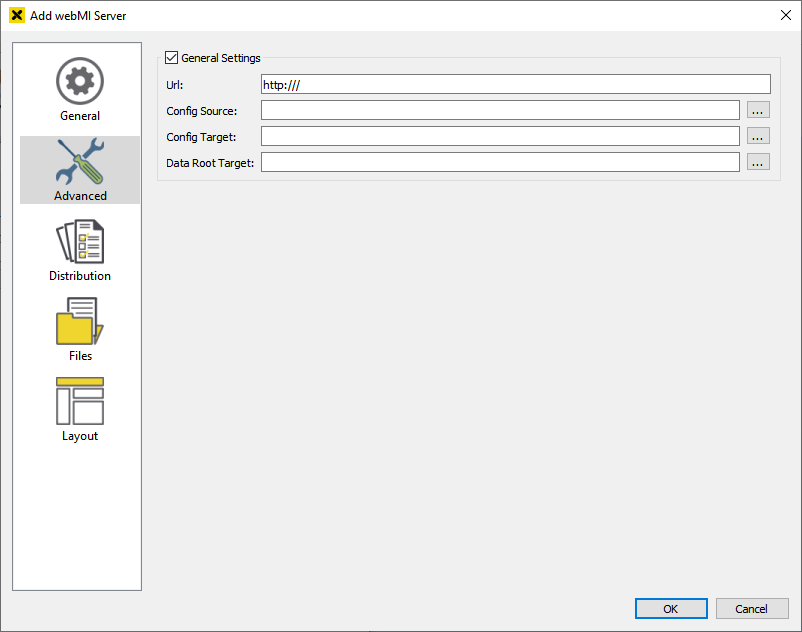802x632 pixels.
Task: Focus the Config Source text field
Action: (500, 110)
